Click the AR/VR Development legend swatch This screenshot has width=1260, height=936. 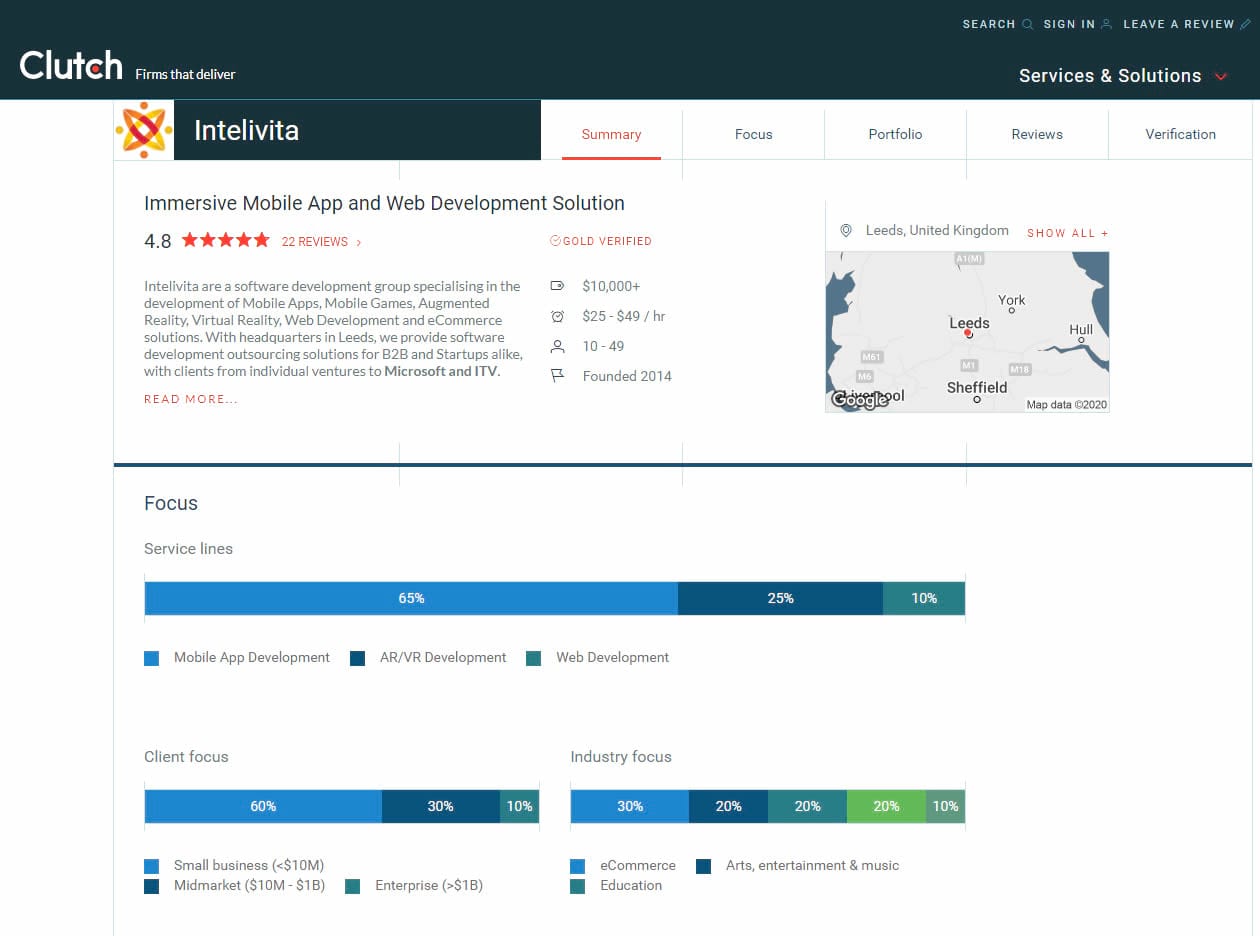tap(358, 658)
